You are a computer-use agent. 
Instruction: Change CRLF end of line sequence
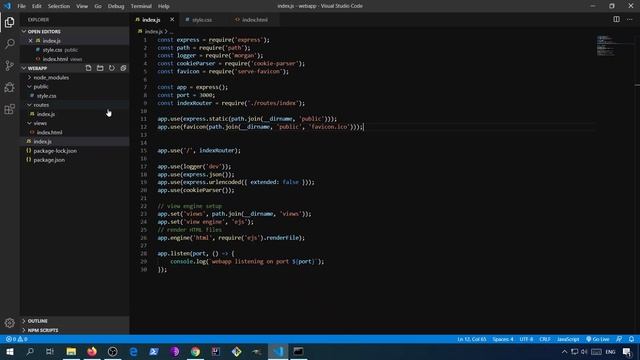545,339
